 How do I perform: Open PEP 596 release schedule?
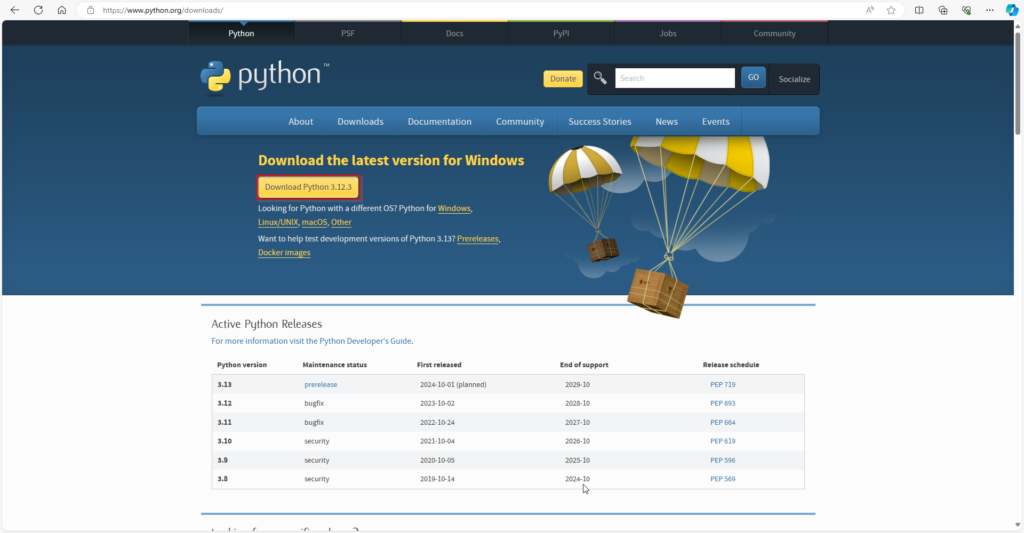pyautogui.click(x=723, y=460)
